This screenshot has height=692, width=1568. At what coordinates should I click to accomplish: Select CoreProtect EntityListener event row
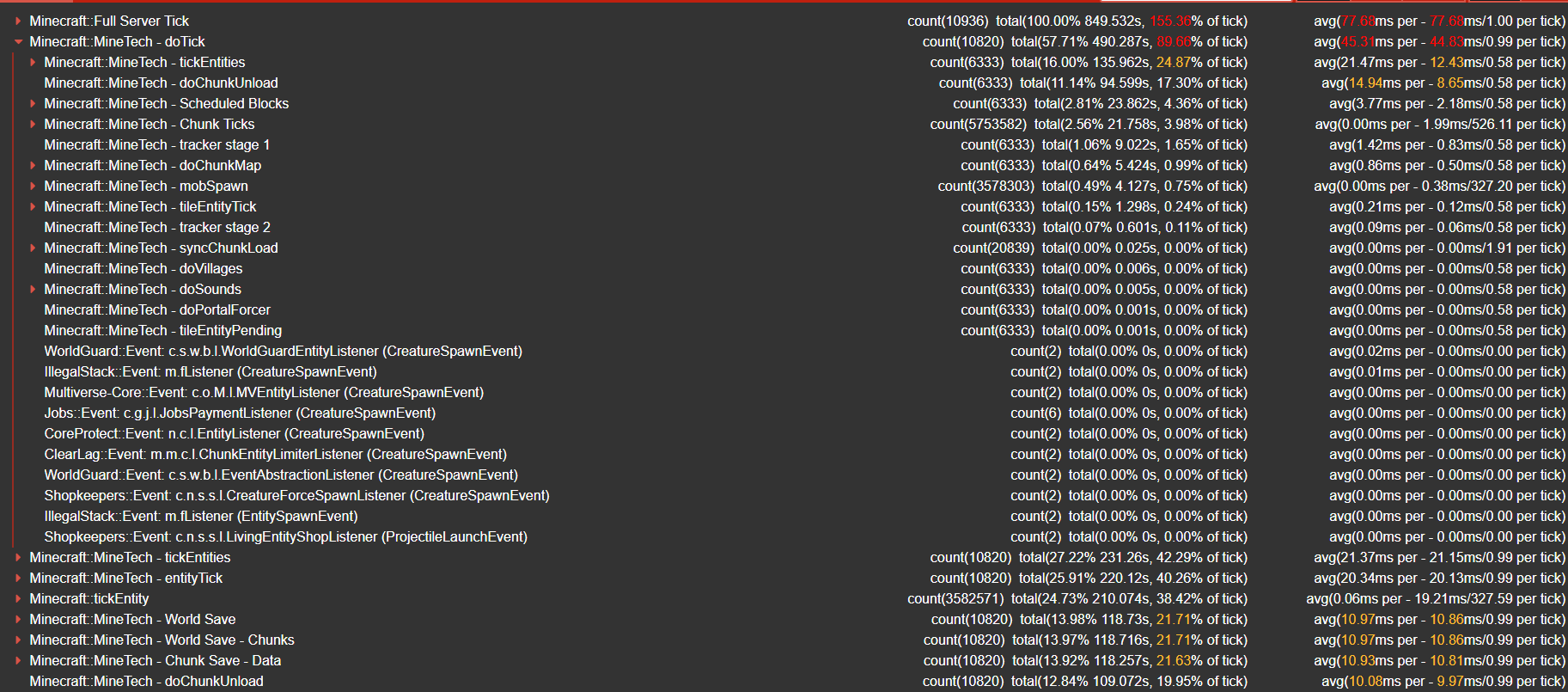[x=234, y=433]
